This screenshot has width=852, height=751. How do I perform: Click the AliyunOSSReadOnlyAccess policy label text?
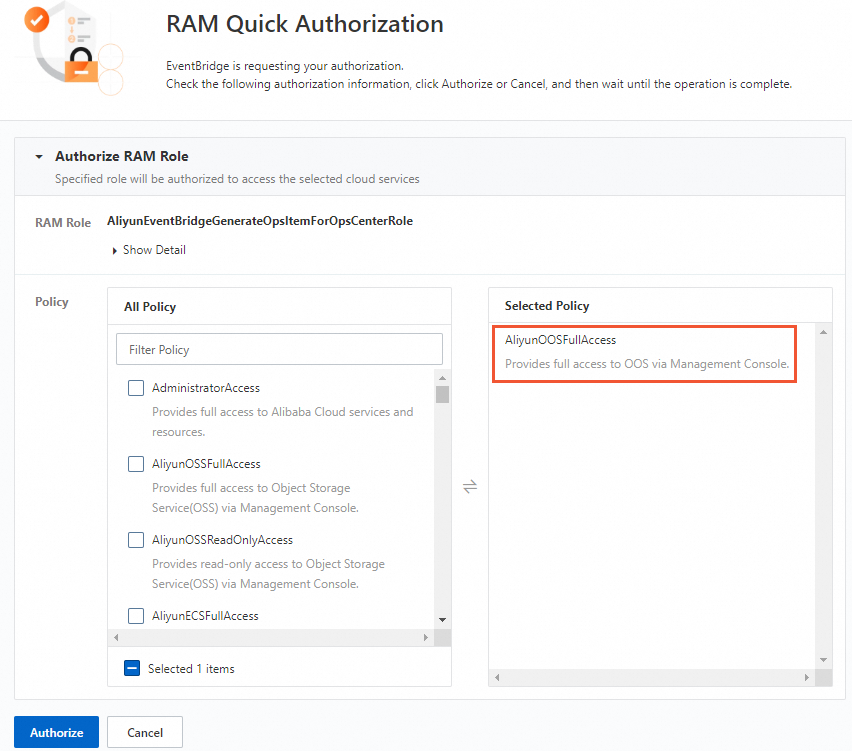pyautogui.click(x=222, y=540)
